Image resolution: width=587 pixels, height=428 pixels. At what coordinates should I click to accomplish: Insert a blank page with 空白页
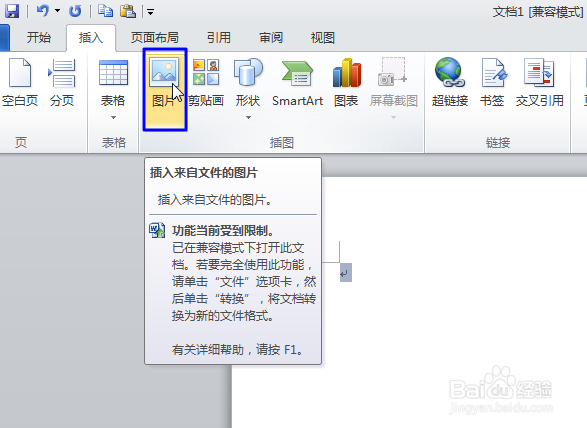click(20, 83)
